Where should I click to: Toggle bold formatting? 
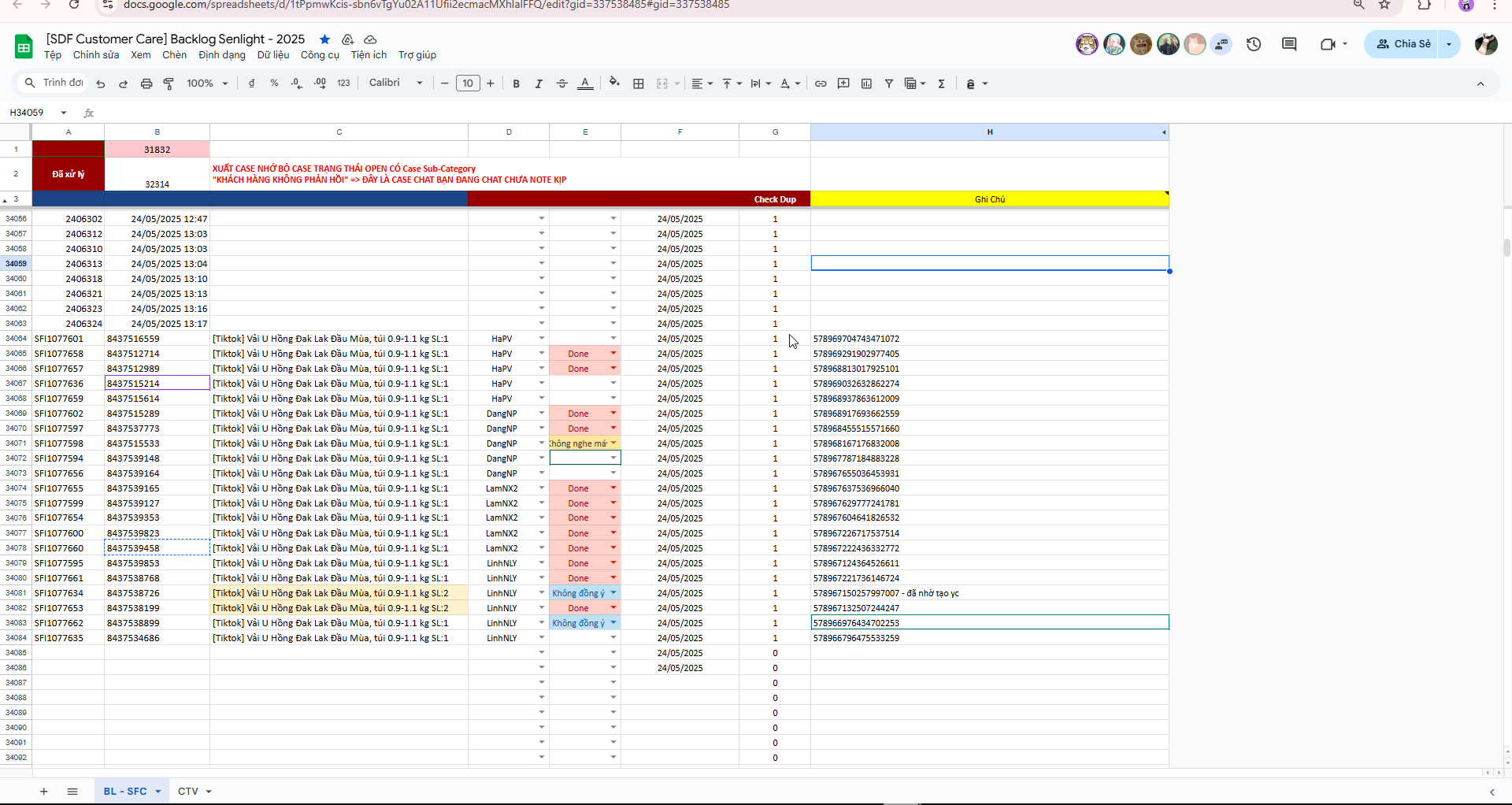click(x=516, y=83)
